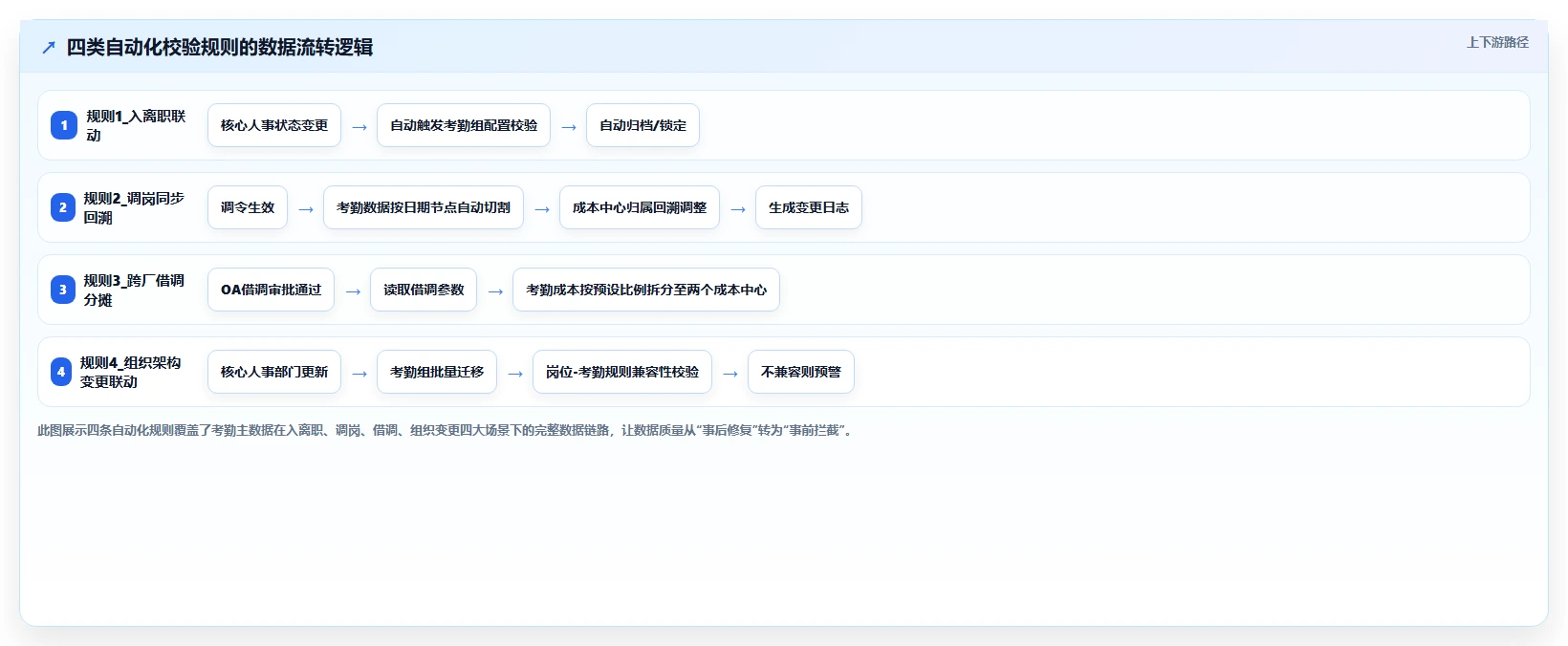The height and width of the screenshot is (646, 1568).
Task: Click the arrow after 调令生效
Action: (306, 208)
